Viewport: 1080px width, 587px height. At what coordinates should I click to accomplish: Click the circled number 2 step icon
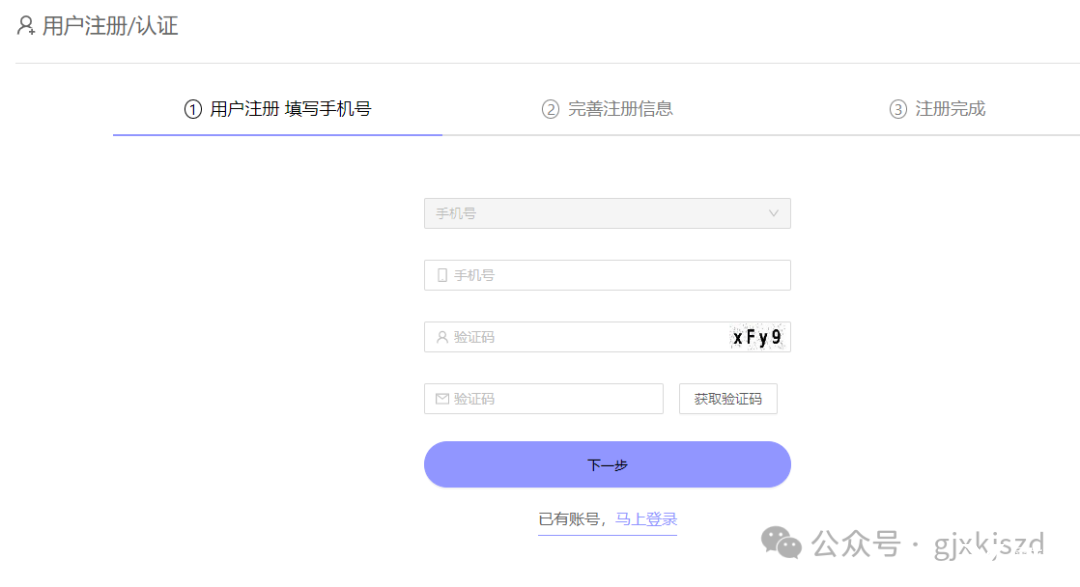tap(550, 109)
